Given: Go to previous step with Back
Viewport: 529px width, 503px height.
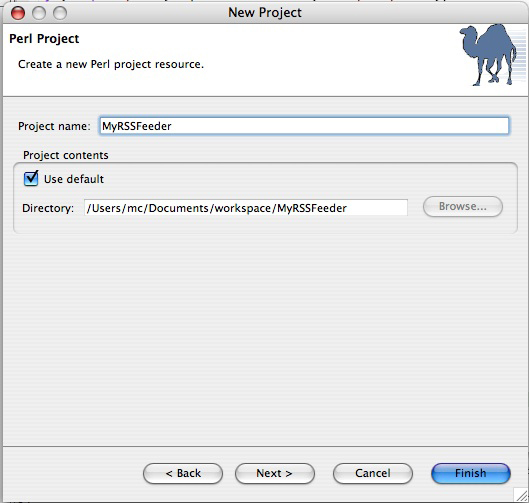Looking at the screenshot, I should coord(183,473).
